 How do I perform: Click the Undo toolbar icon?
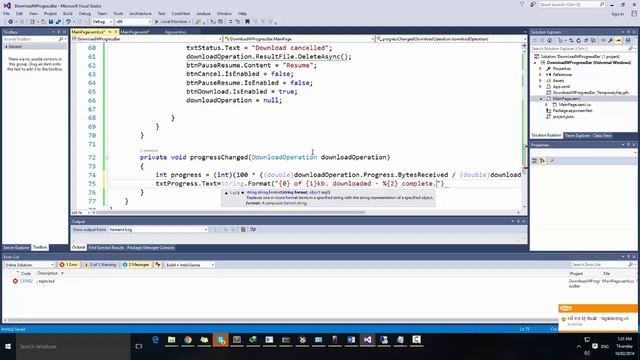68,22
